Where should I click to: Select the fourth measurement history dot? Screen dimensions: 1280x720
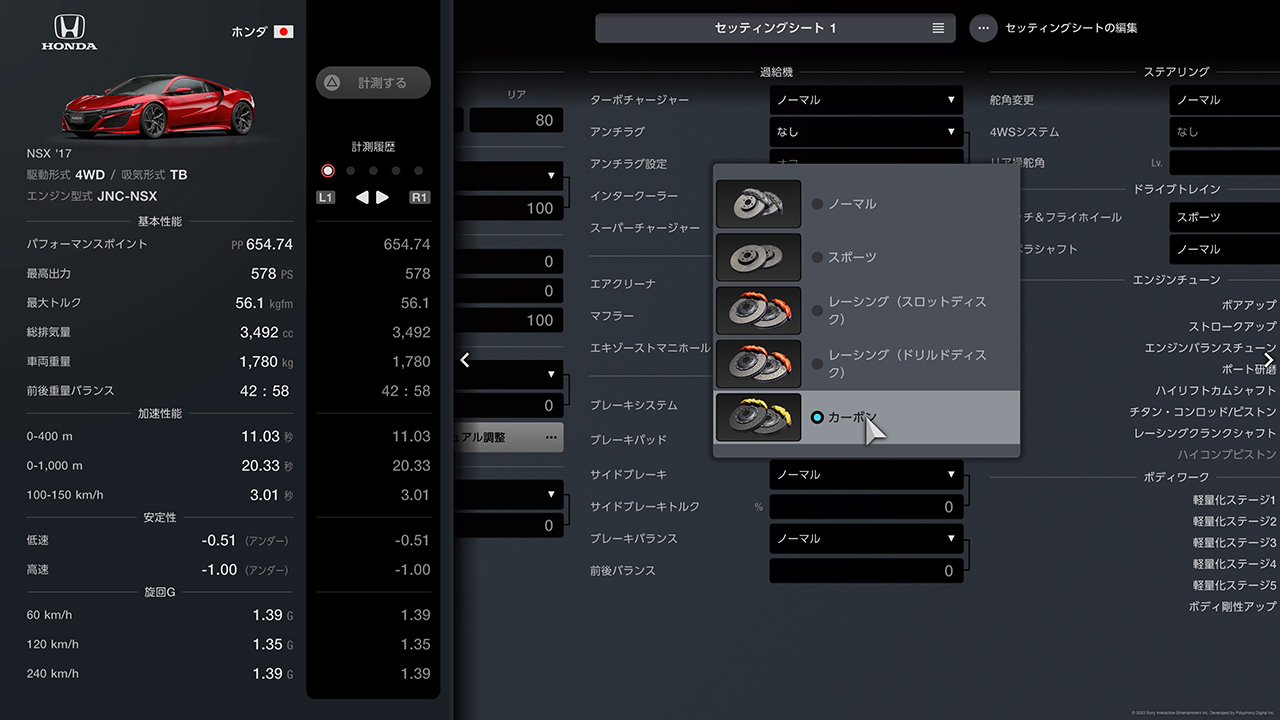396,171
